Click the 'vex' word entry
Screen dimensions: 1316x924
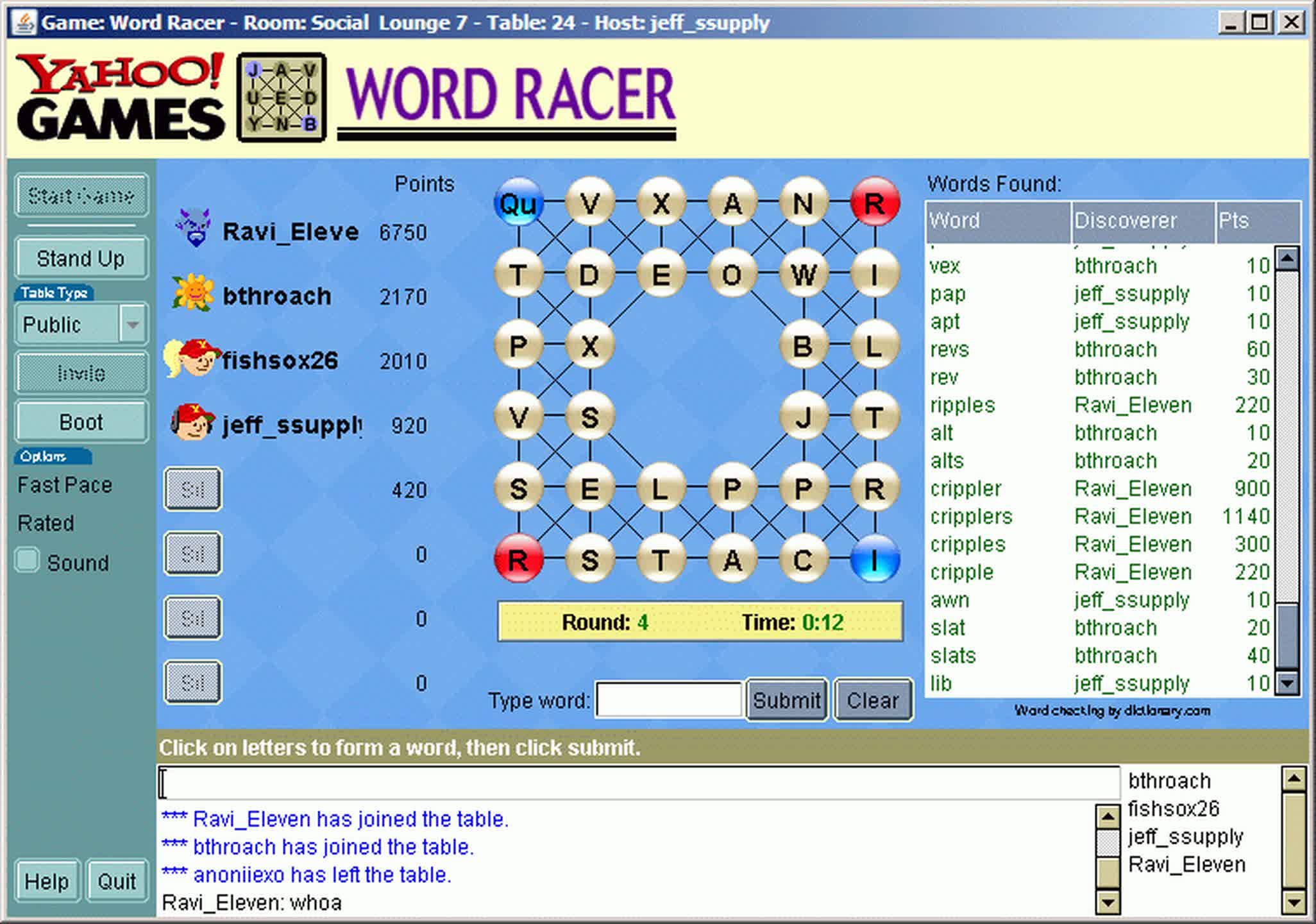1099,266
